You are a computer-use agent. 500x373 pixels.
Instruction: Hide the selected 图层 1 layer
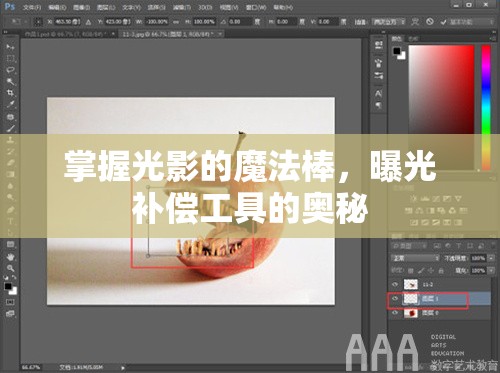(395, 299)
